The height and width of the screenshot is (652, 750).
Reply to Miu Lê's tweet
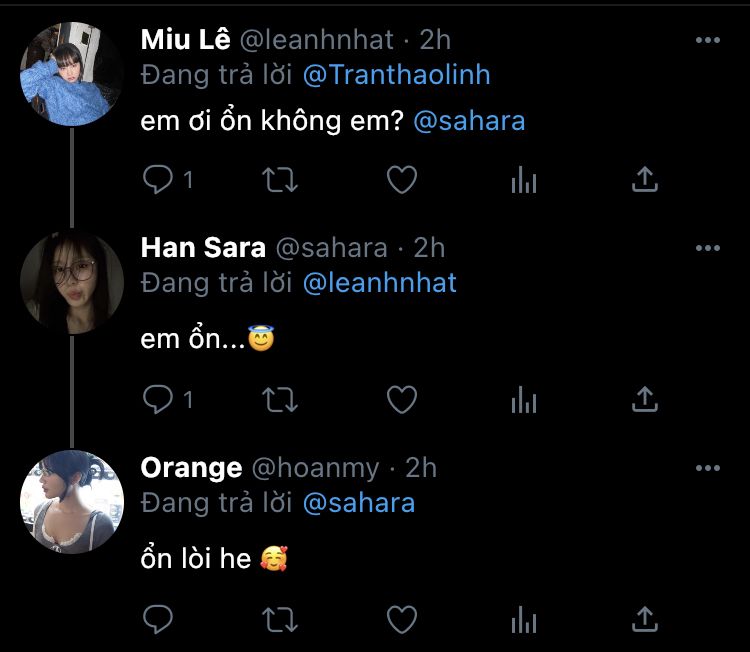[159, 180]
